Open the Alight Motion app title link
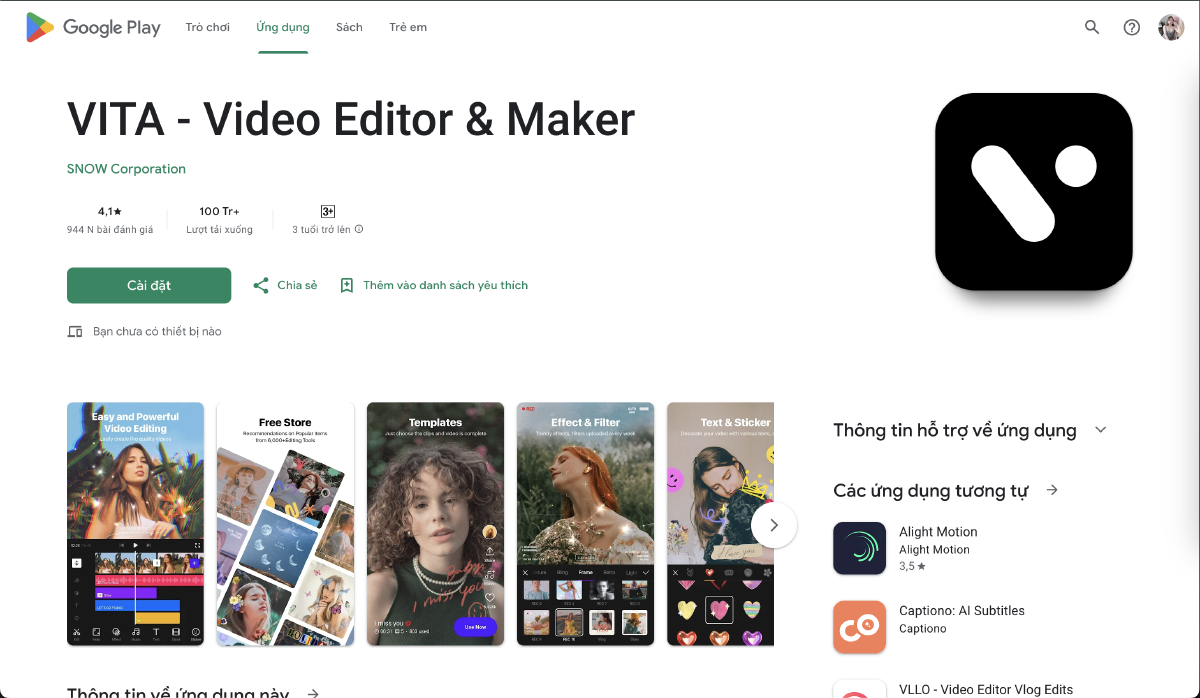Viewport: 1200px width, 698px height. [938, 532]
